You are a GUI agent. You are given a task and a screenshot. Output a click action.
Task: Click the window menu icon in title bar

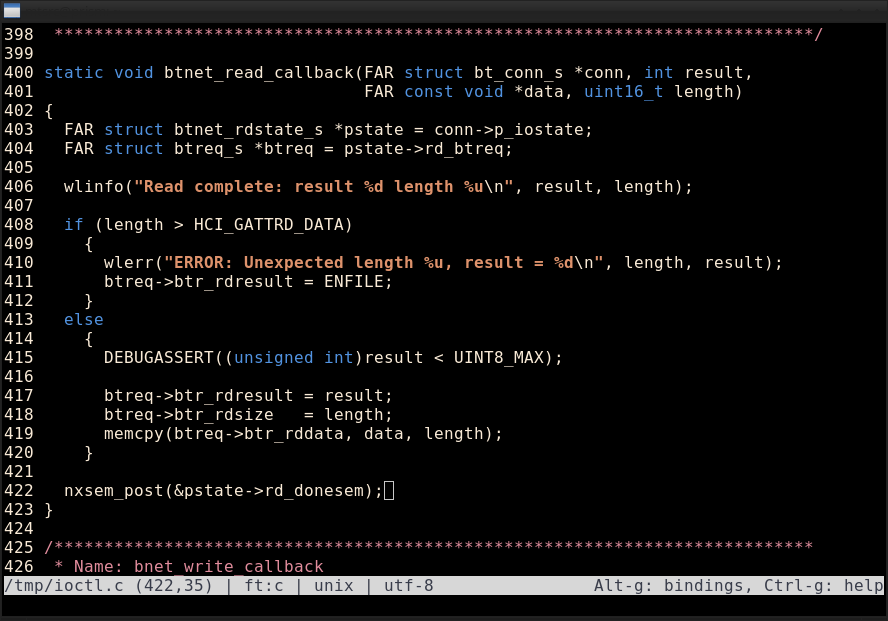click(x=12, y=11)
